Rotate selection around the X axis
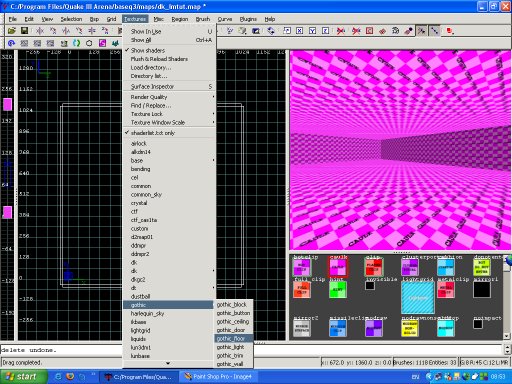512x384 pixels. tap(53, 31)
